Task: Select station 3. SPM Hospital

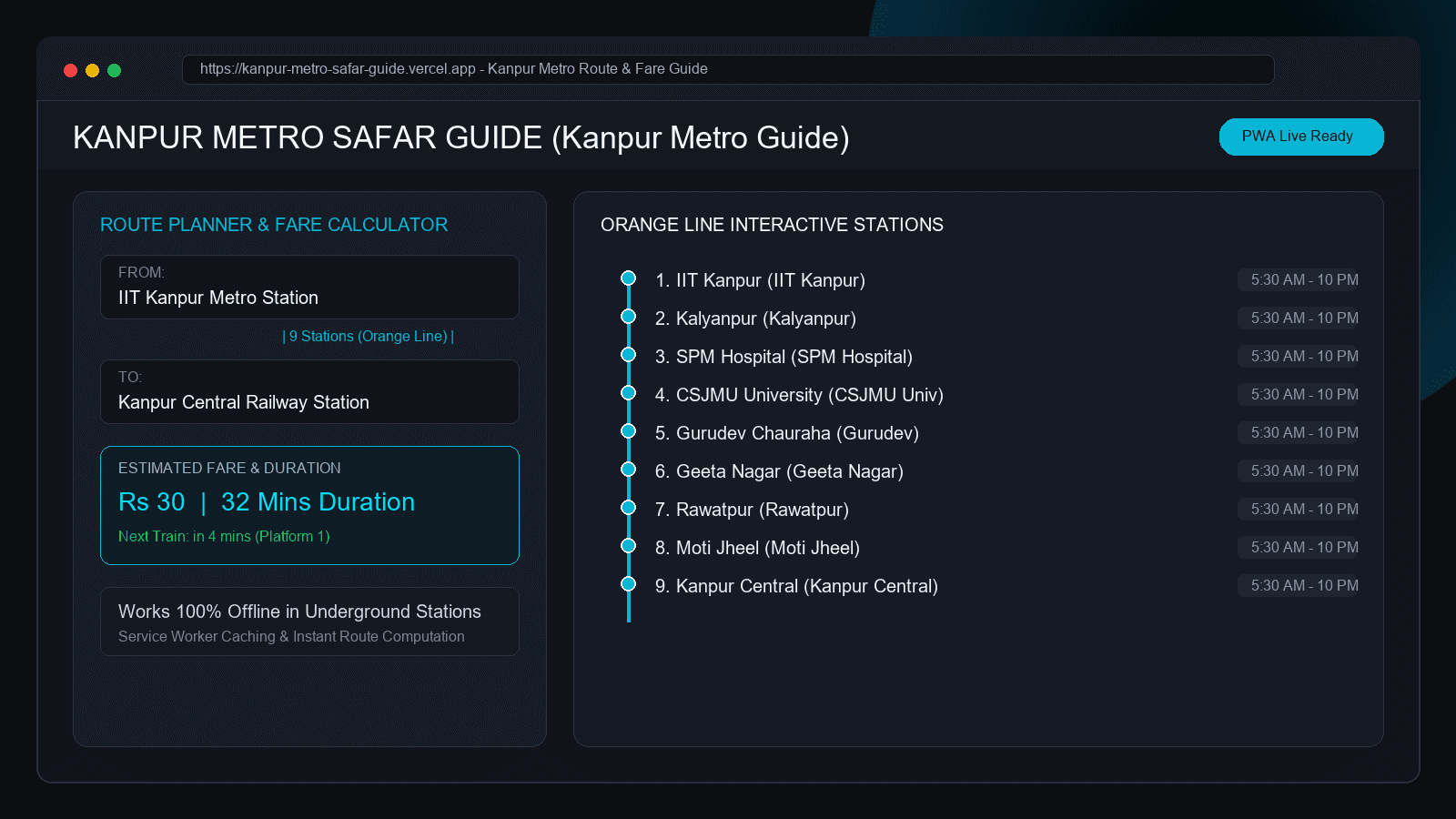Action: click(784, 357)
